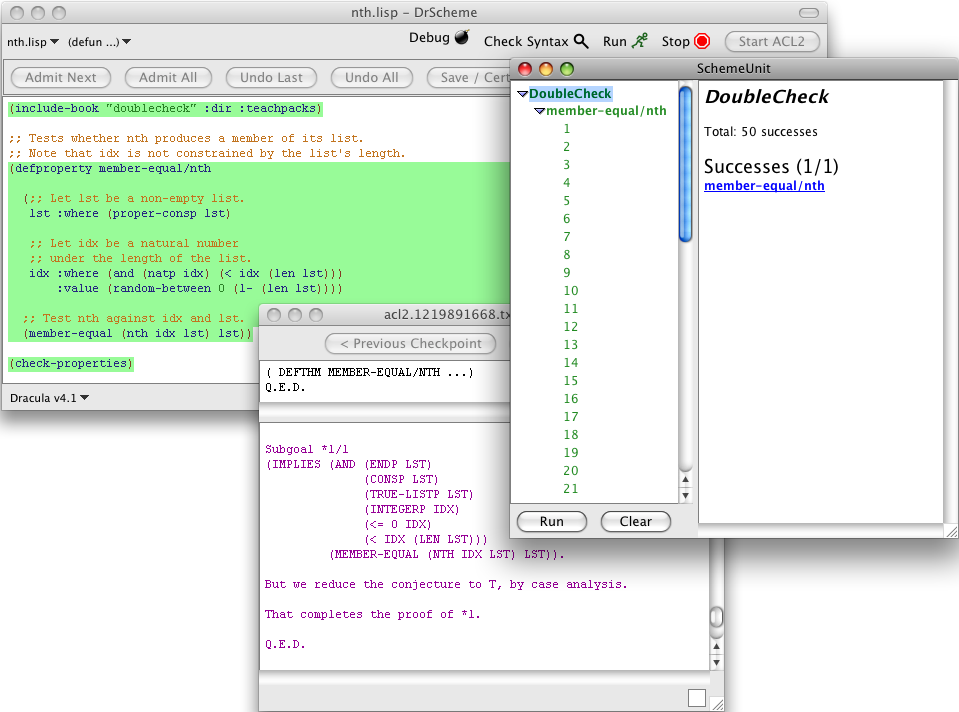This screenshot has width=959, height=712.
Task: Click the Run running-man icon
Action: pyautogui.click(x=640, y=41)
